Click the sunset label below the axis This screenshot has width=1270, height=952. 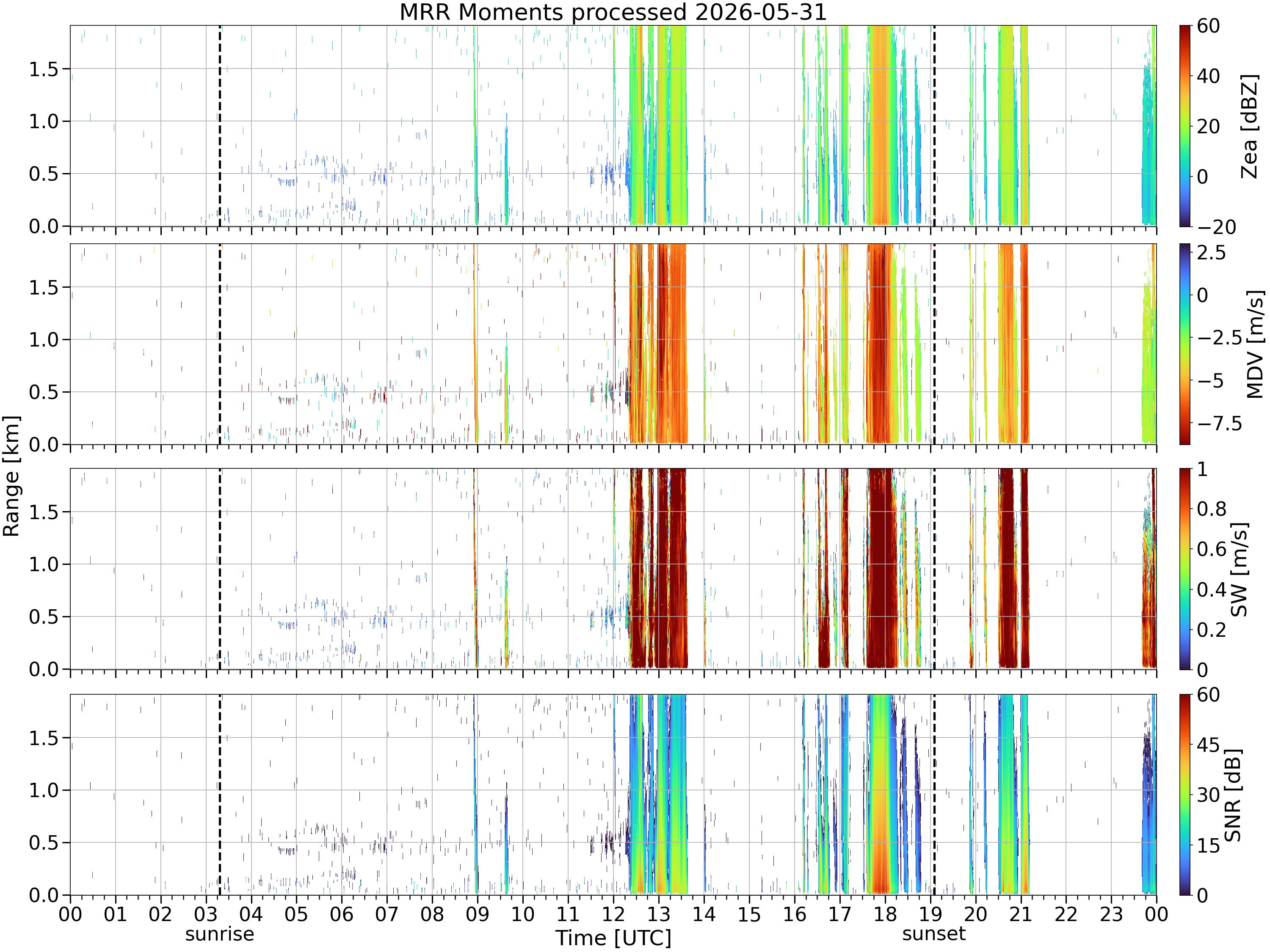click(x=933, y=934)
